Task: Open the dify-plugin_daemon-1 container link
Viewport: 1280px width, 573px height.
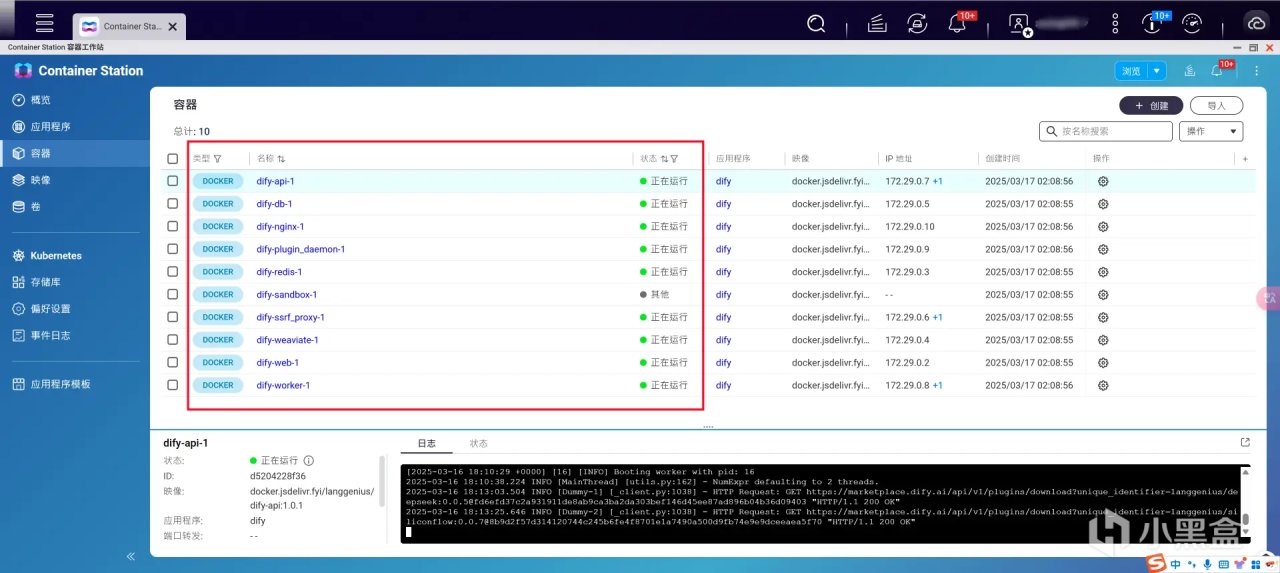Action: [301, 249]
